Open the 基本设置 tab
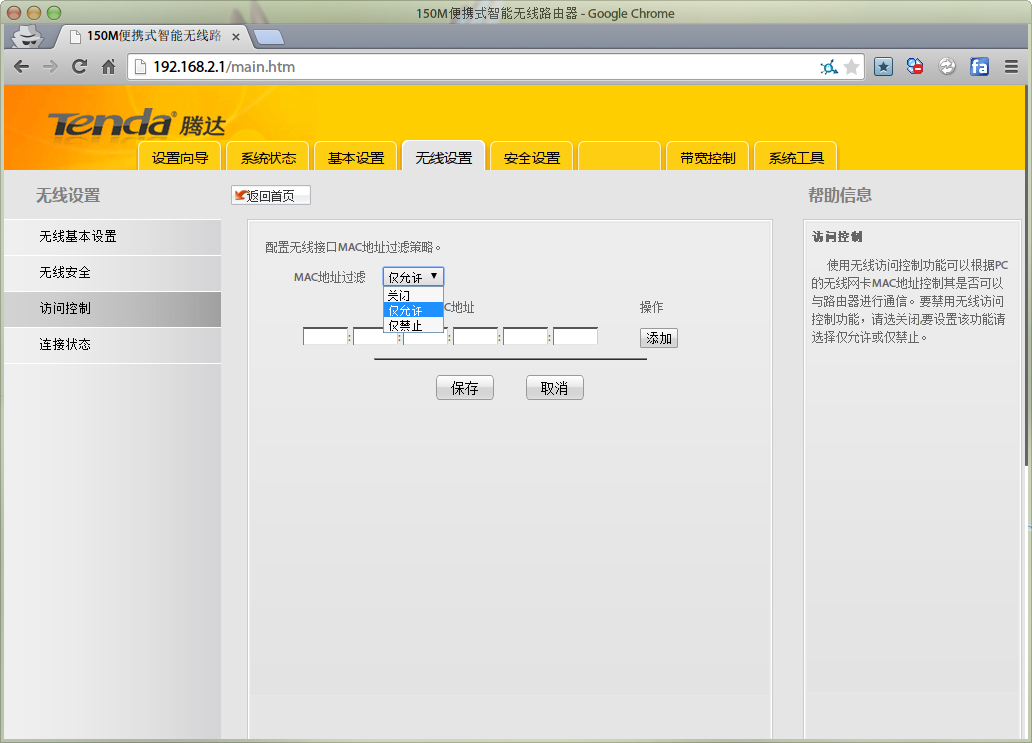The width and height of the screenshot is (1032, 743). click(355, 157)
